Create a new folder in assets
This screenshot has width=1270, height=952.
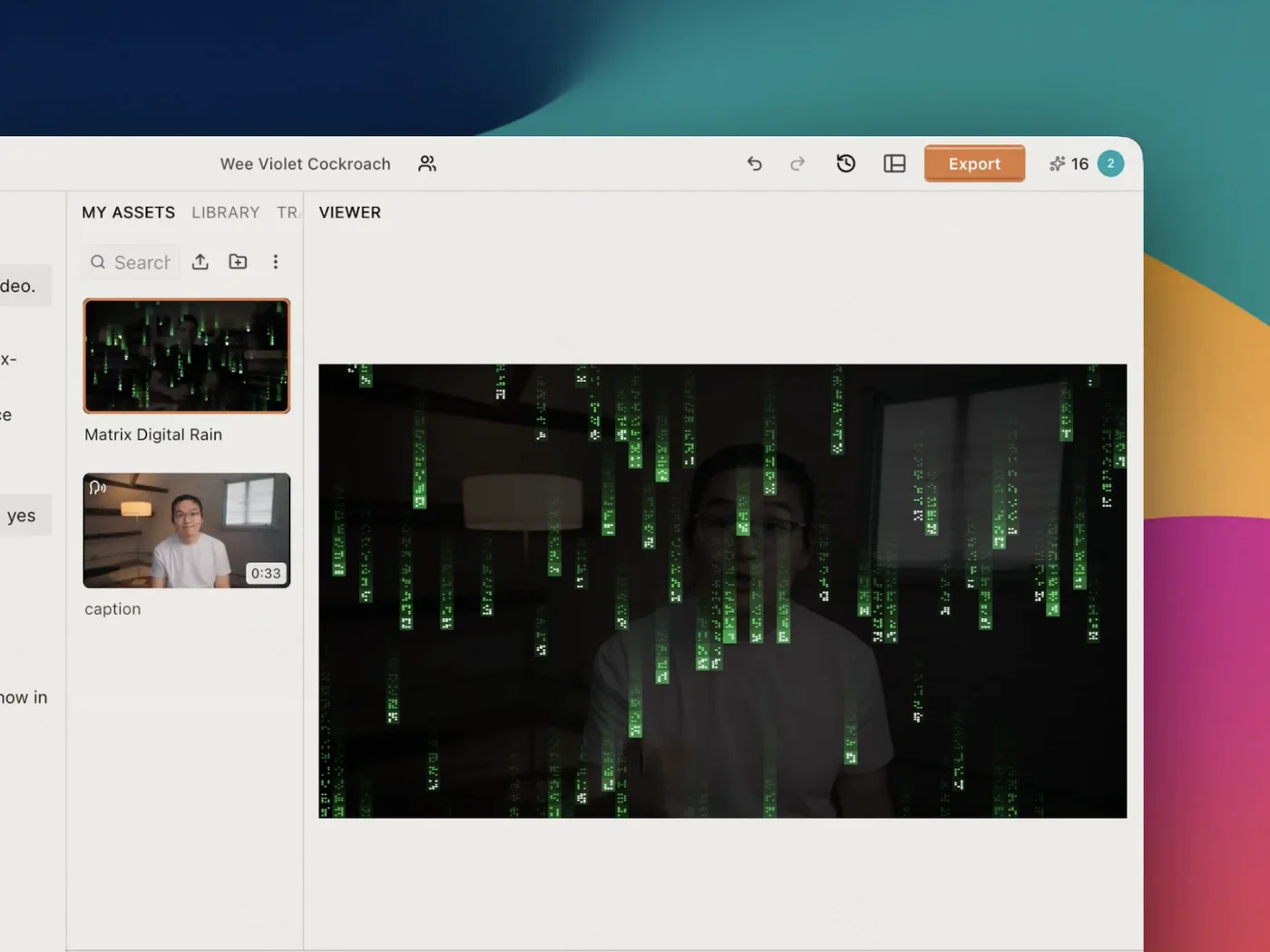[x=238, y=262]
